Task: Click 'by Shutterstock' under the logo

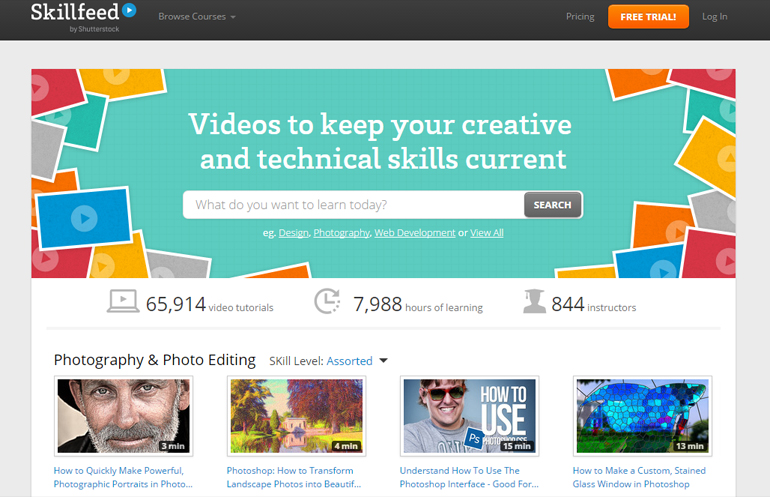Action: pyautogui.click(x=94, y=29)
